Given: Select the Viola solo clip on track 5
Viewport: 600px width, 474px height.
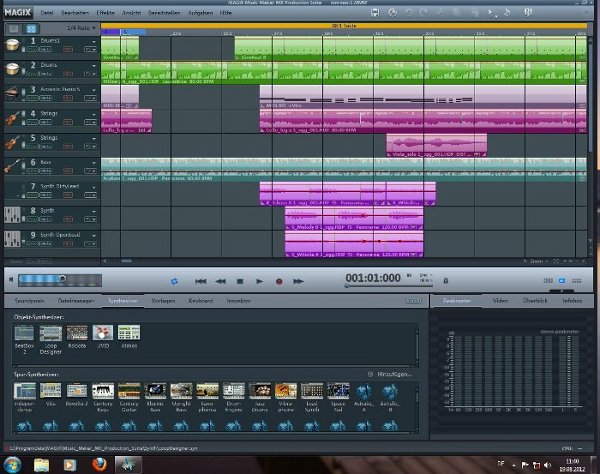Looking at the screenshot, I should pyautogui.click(x=437, y=145).
